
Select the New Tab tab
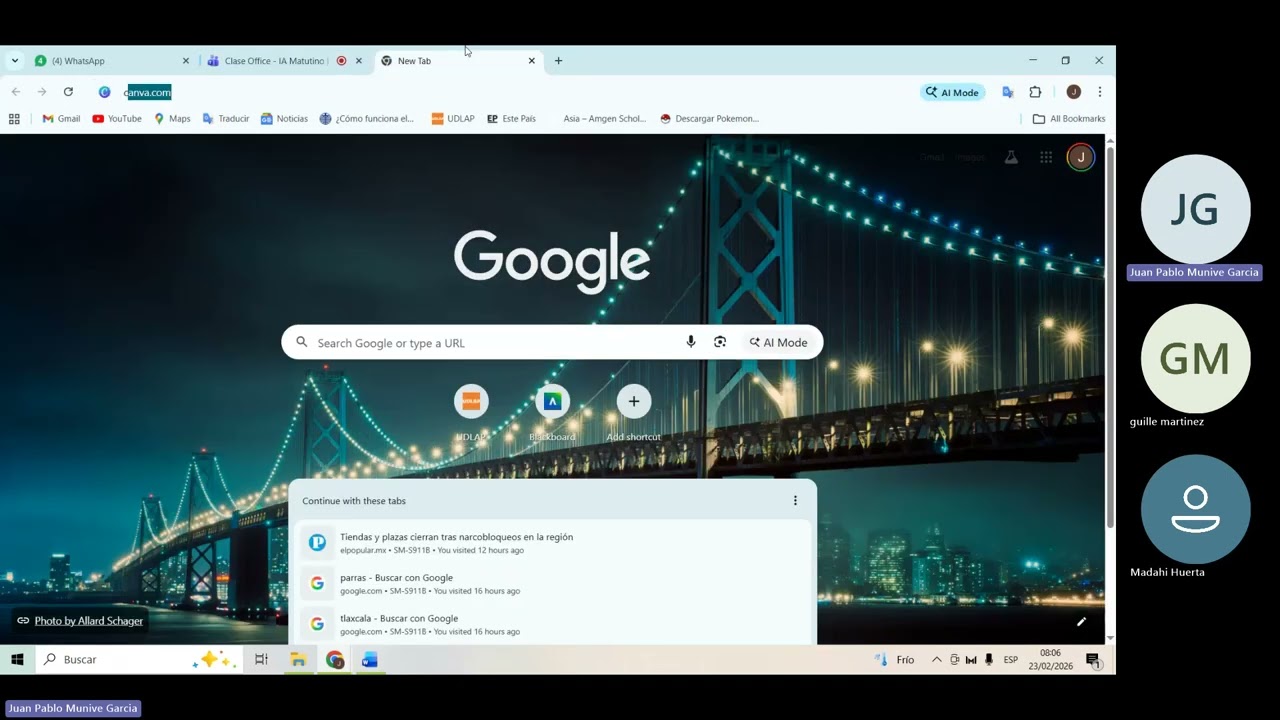[458, 61]
